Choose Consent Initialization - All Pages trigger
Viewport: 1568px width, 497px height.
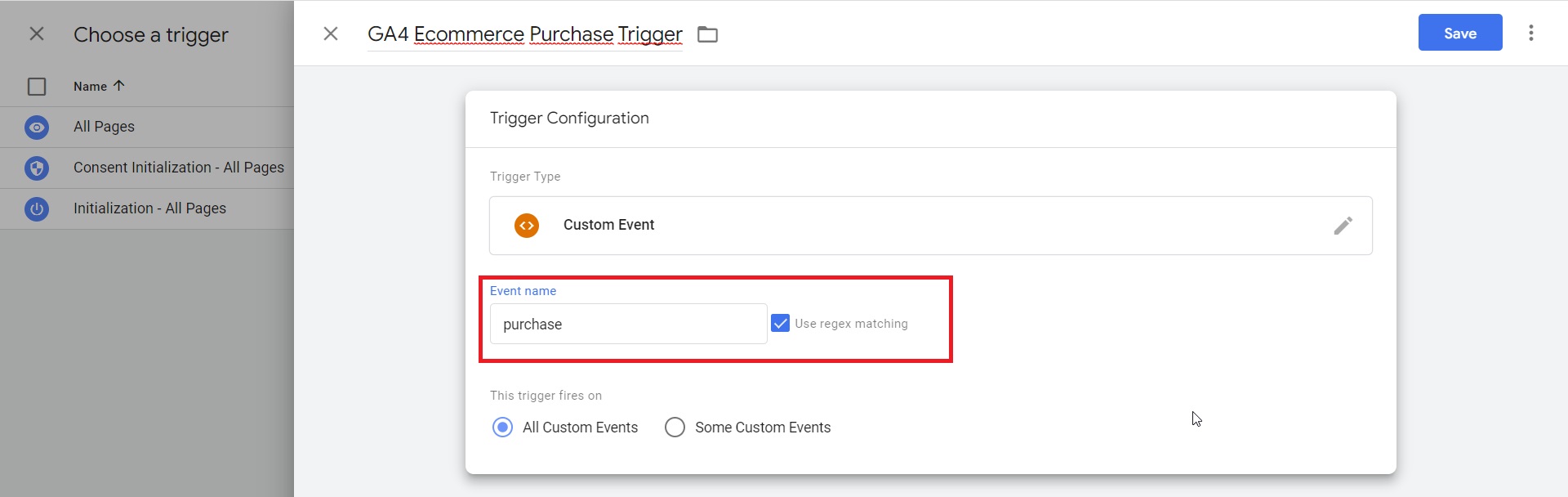147,168
